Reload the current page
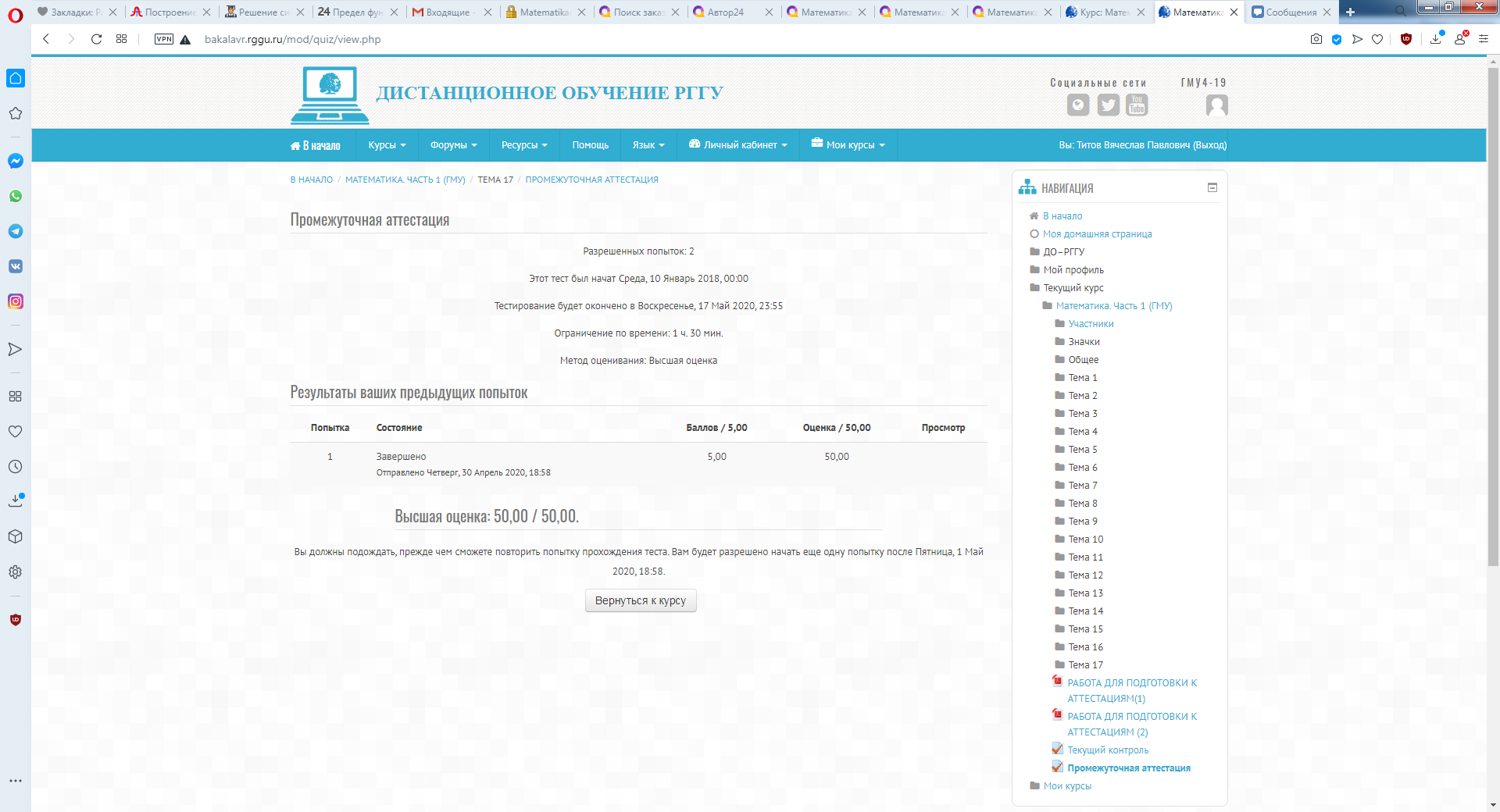 tap(96, 39)
